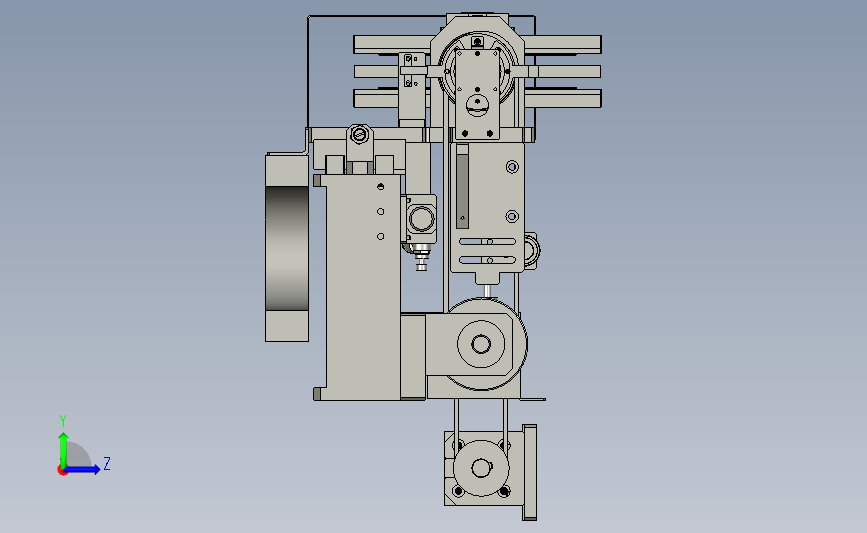The width and height of the screenshot is (867, 533).
Task: Select the top right horizontal rail bar
Action: pyautogui.click(x=563, y=44)
